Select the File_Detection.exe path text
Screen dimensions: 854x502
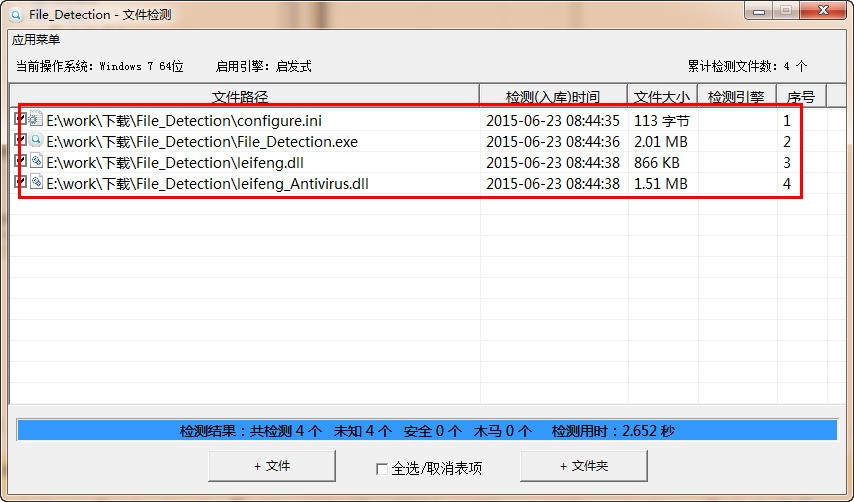pos(202,142)
